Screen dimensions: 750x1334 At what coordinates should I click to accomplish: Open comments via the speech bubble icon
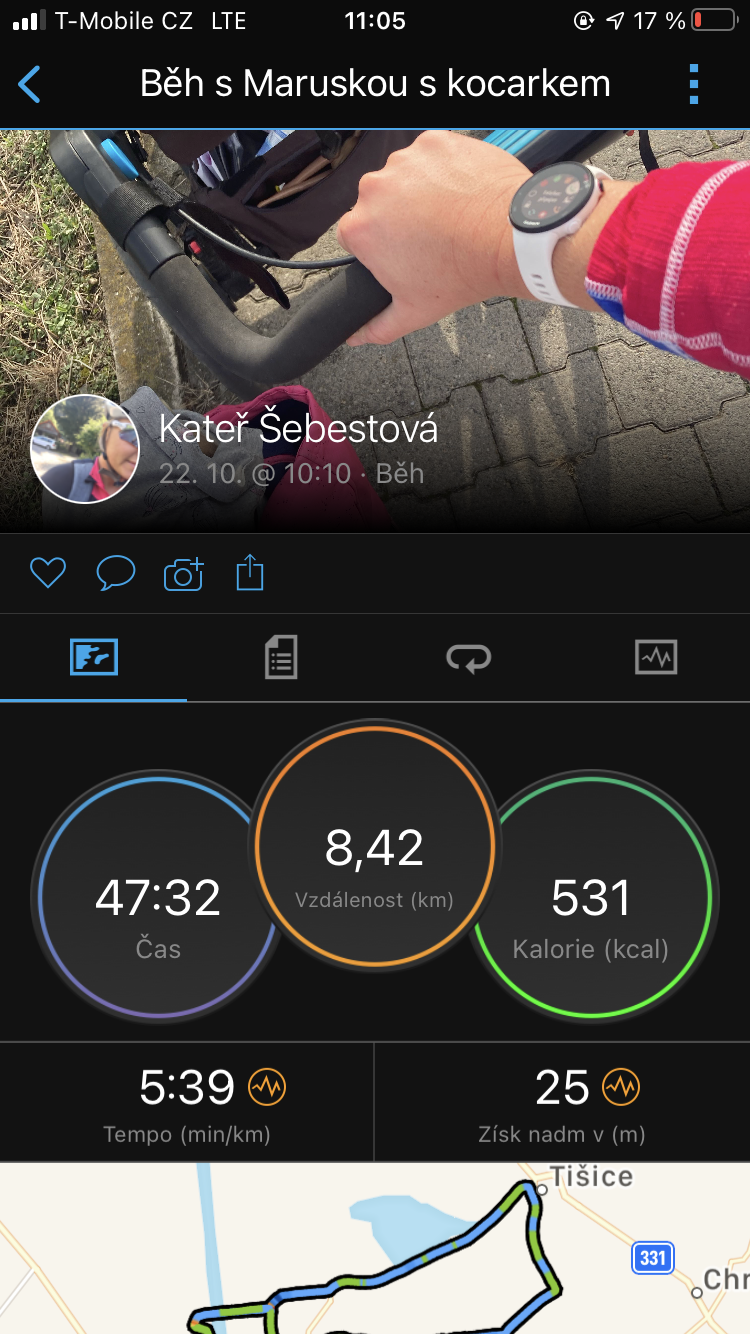116,573
